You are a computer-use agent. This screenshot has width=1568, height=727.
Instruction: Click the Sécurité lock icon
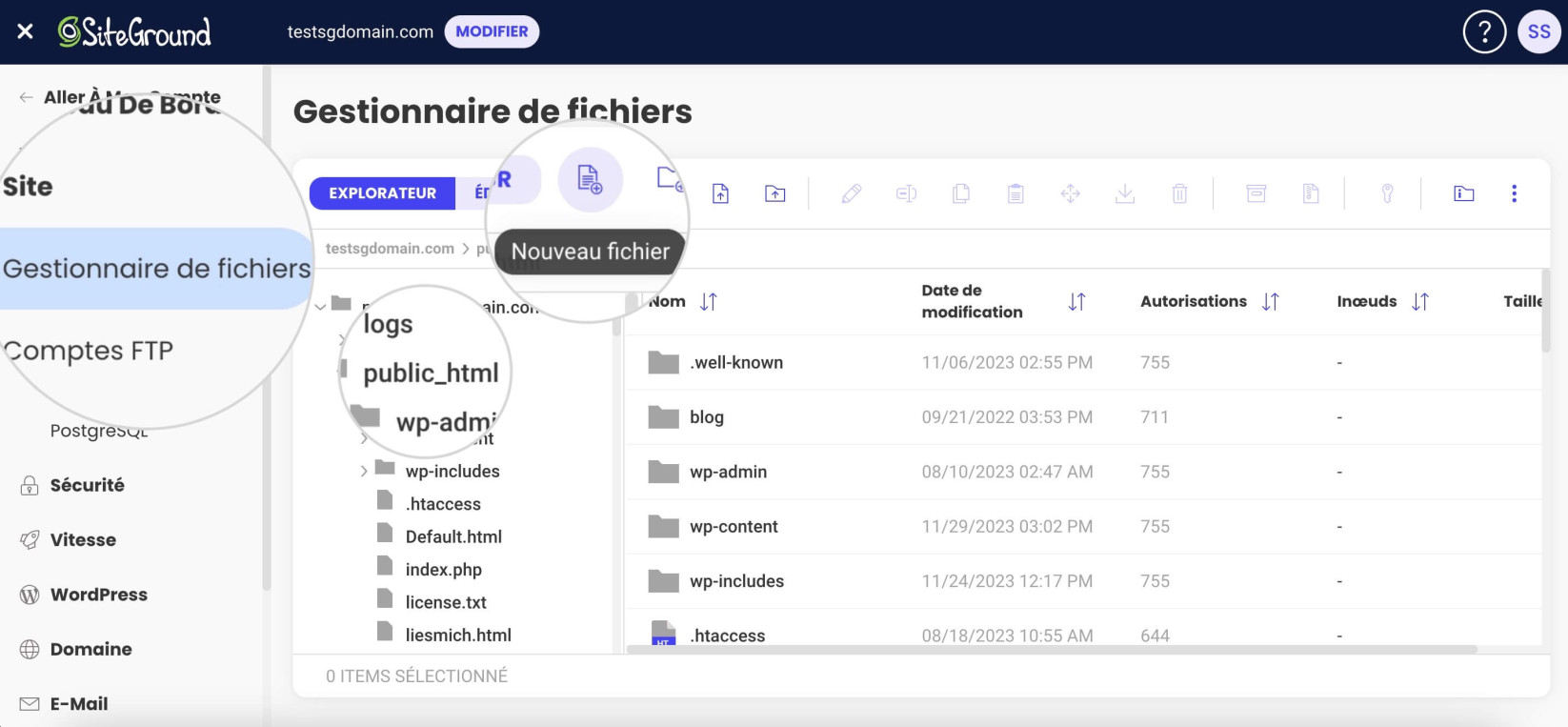click(30, 485)
